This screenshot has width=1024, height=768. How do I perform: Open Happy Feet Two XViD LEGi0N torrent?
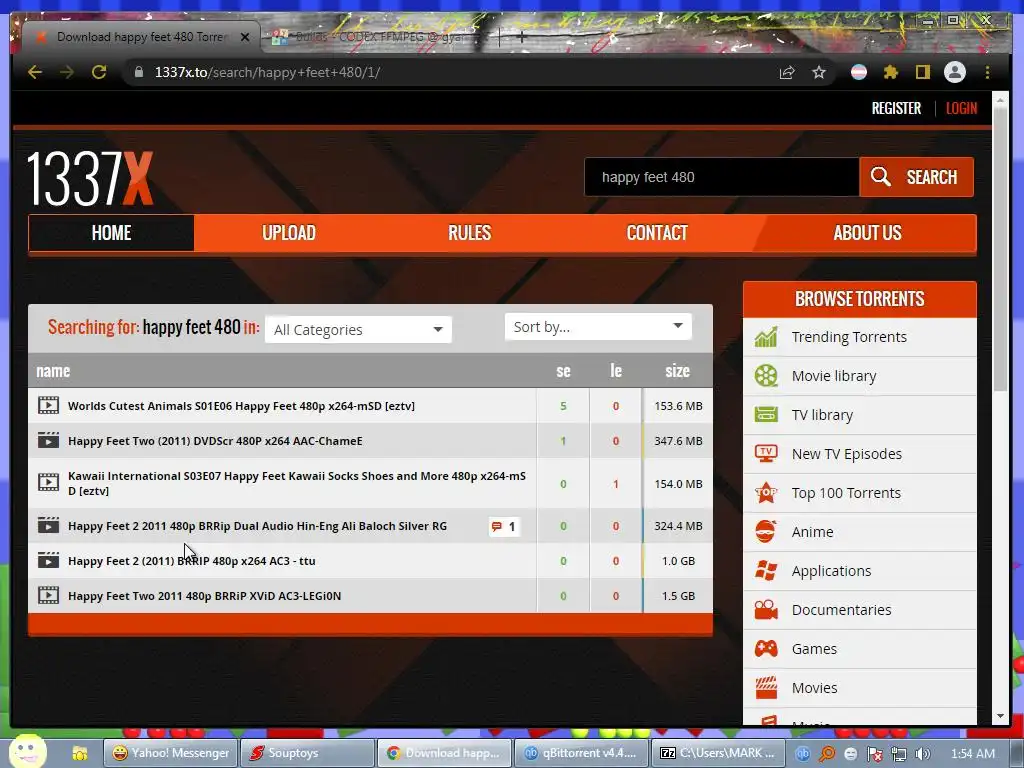coord(204,596)
